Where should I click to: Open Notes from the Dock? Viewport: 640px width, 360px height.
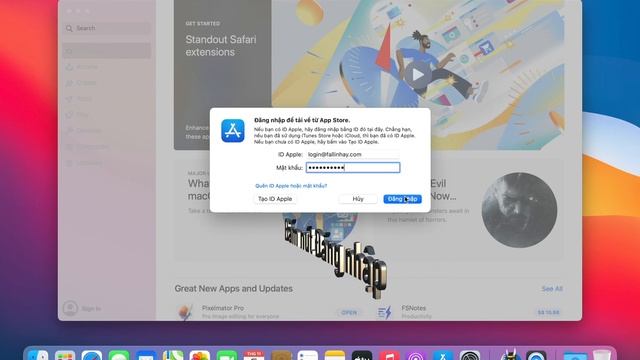(x=335, y=356)
